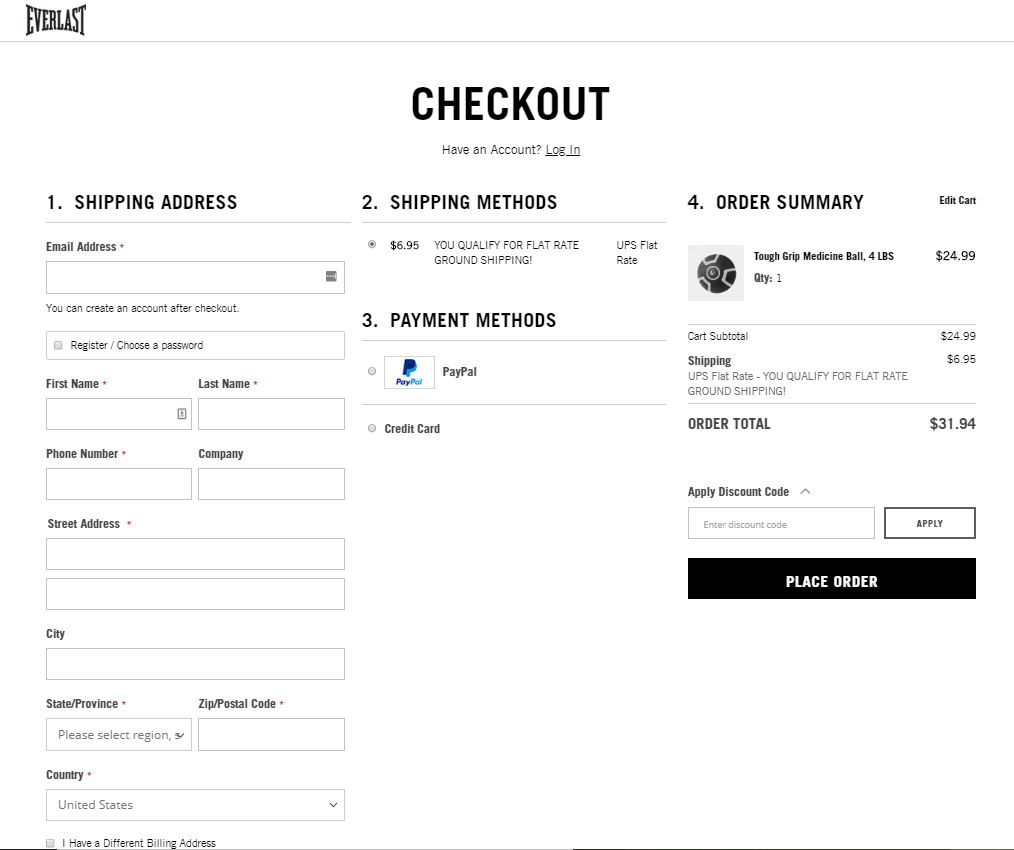Image resolution: width=1014 pixels, height=850 pixels.
Task: Select the $6.95 UPS Flat Rate shipping
Action: pos(372,245)
